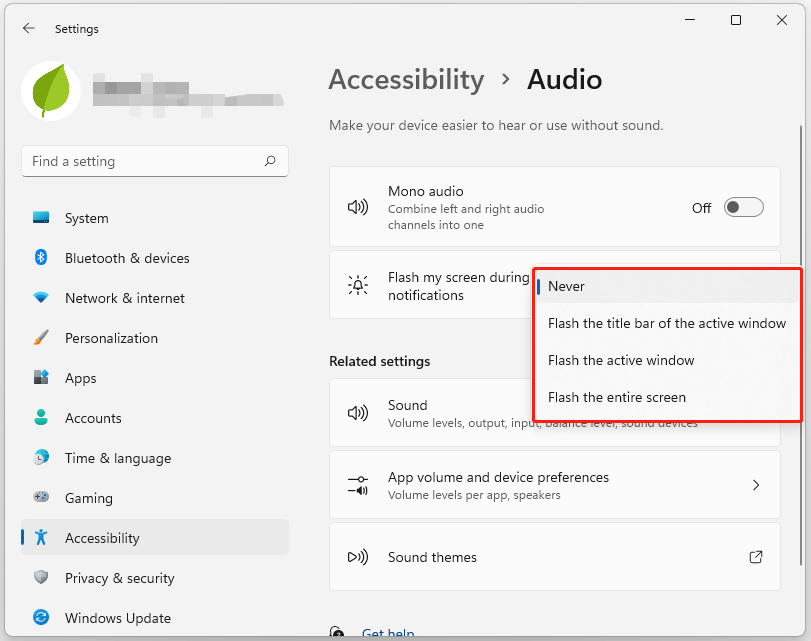The height and width of the screenshot is (641, 811).
Task: Open Sound themes external link
Action: click(x=755, y=557)
